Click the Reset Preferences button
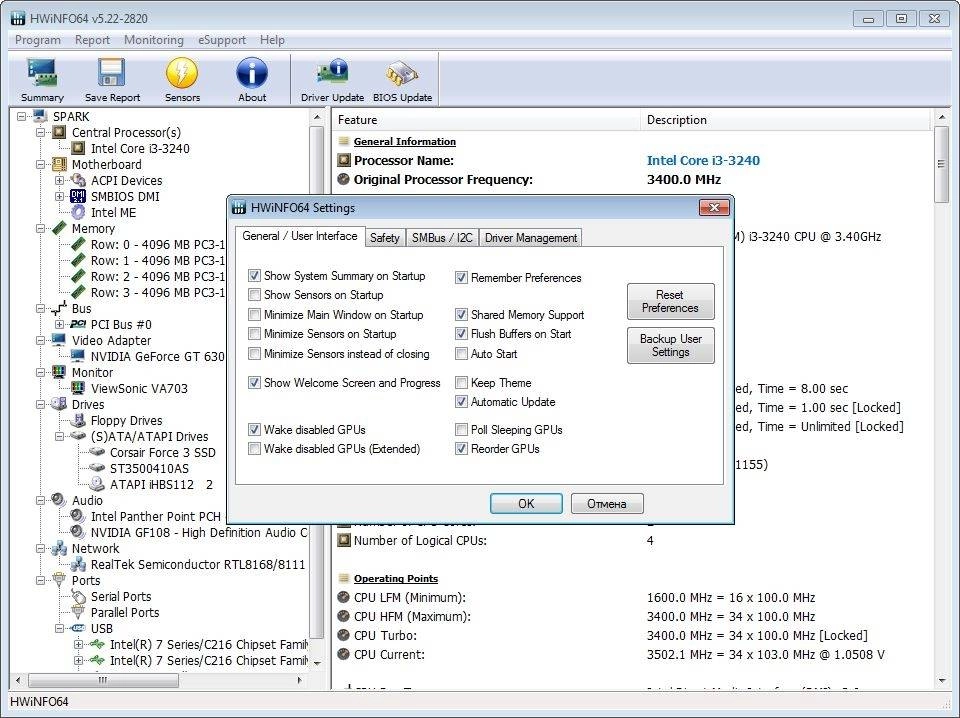Image resolution: width=960 pixels, height=718 pixels. 670,301
